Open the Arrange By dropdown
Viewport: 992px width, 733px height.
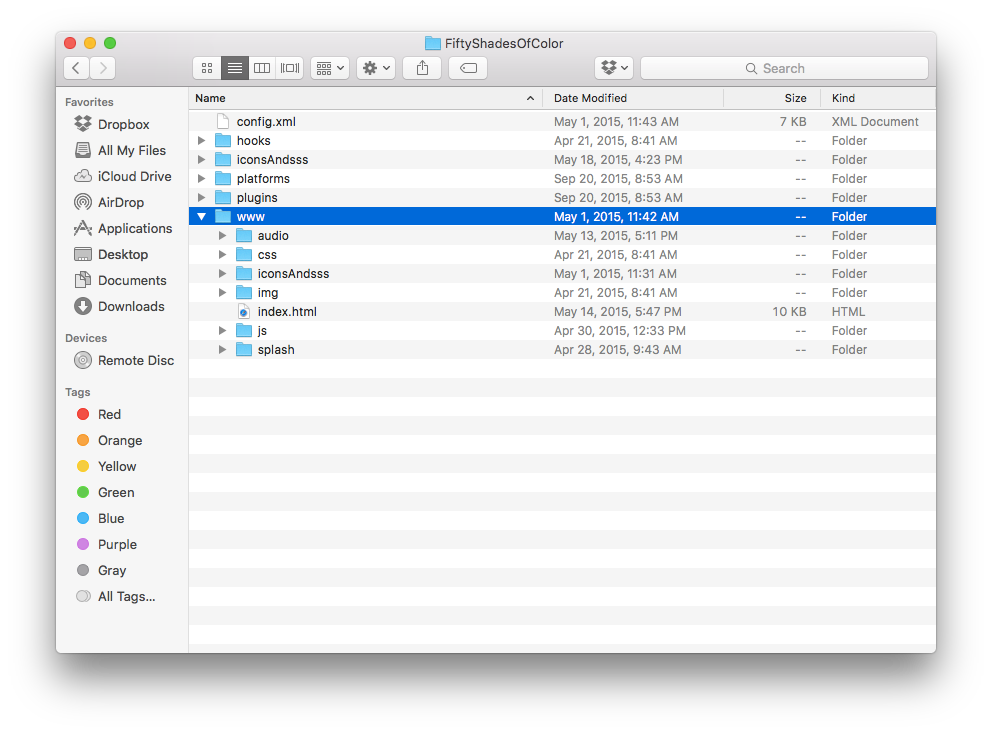[x=328, y=67]
